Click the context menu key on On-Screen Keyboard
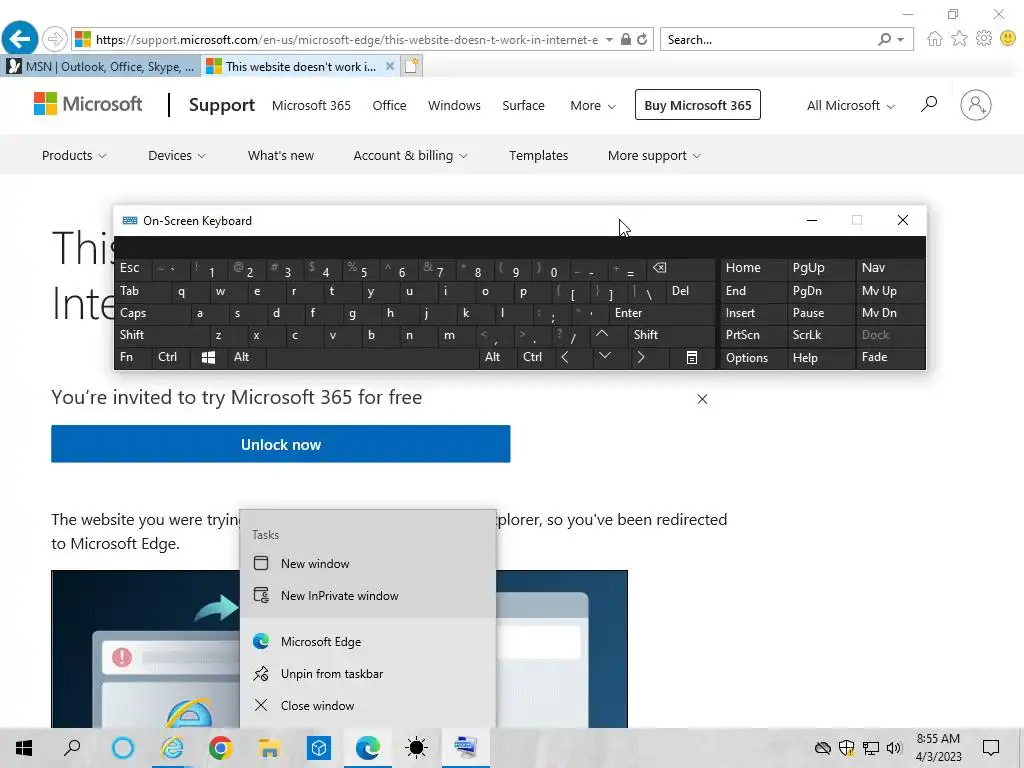 [x=692, y=357]
